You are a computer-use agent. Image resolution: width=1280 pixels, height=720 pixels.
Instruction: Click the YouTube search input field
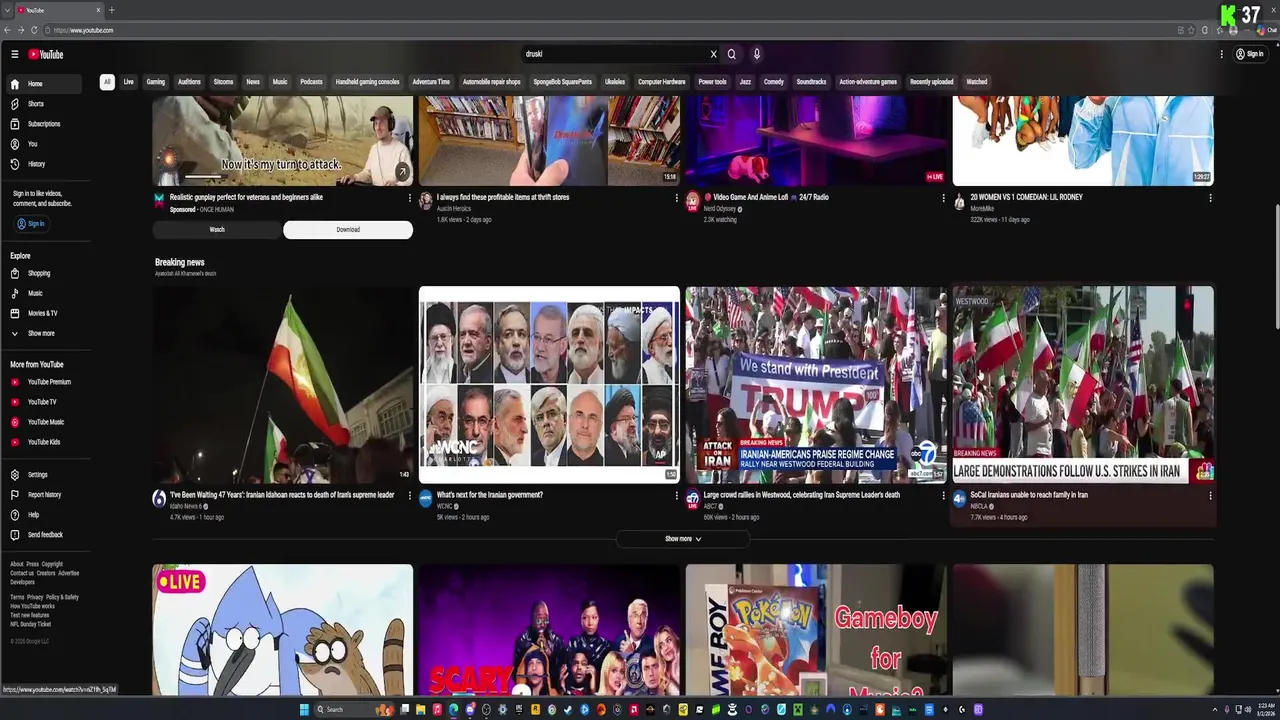(x=615, y=54)
